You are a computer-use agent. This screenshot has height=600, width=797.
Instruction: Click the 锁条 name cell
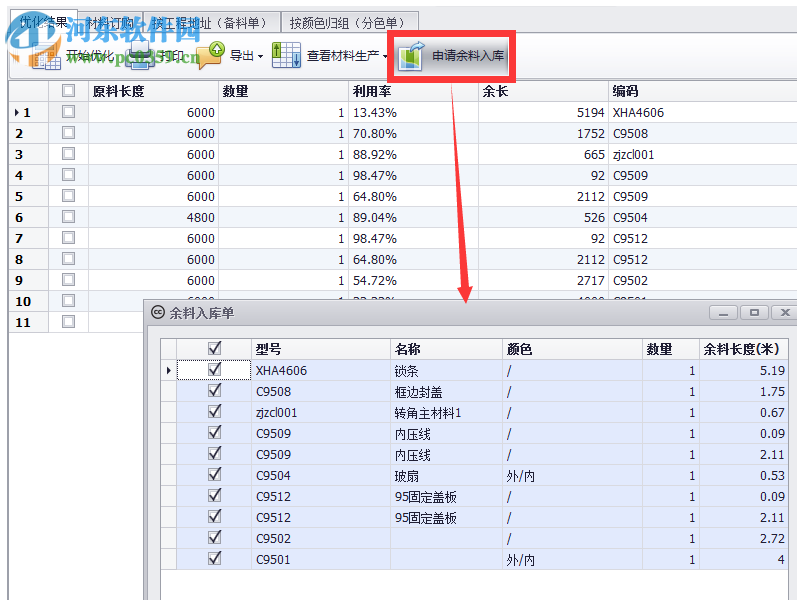(x=446, y=371)
